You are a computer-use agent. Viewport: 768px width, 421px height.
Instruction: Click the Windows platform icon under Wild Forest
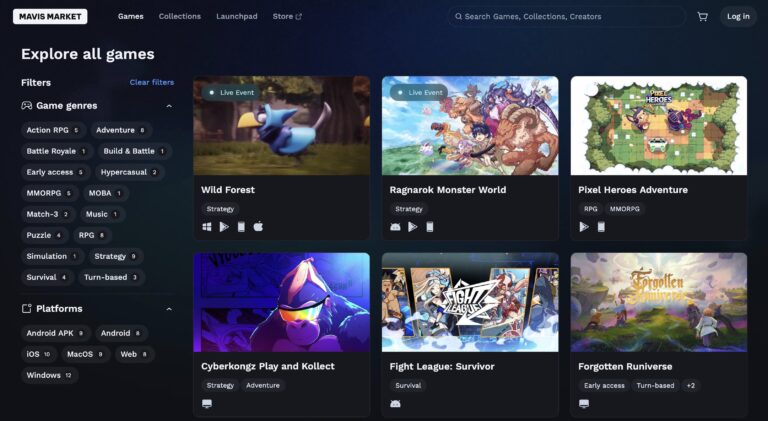point(207,227)
